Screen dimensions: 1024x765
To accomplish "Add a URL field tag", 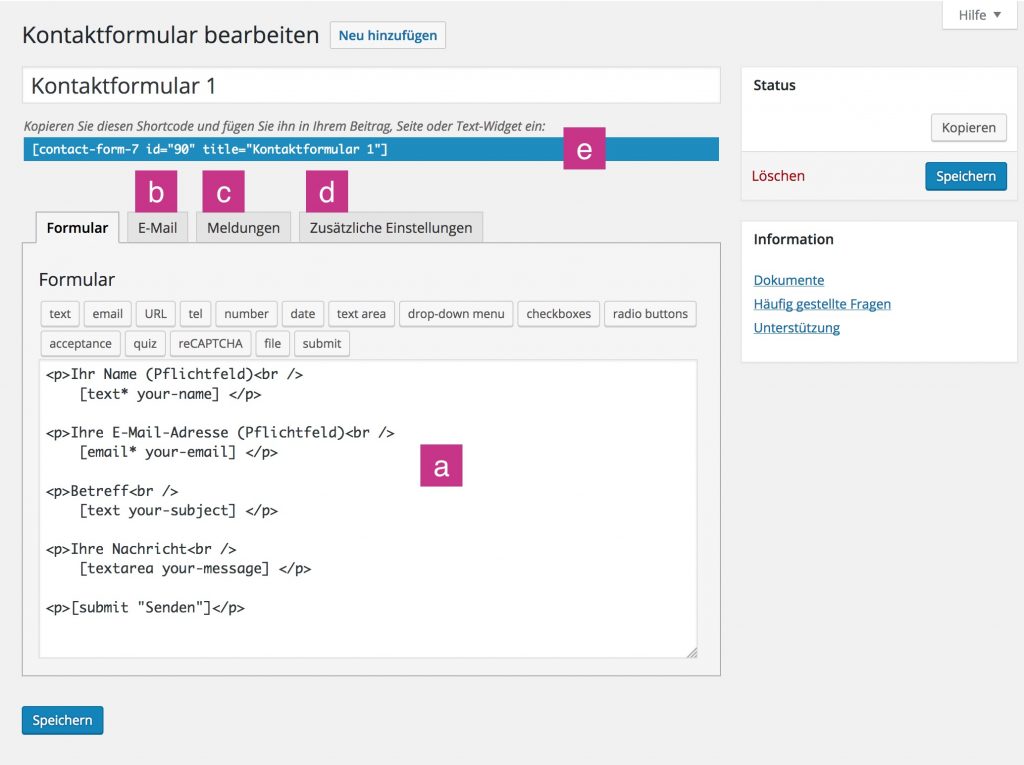I will click(x=154, y=313).
